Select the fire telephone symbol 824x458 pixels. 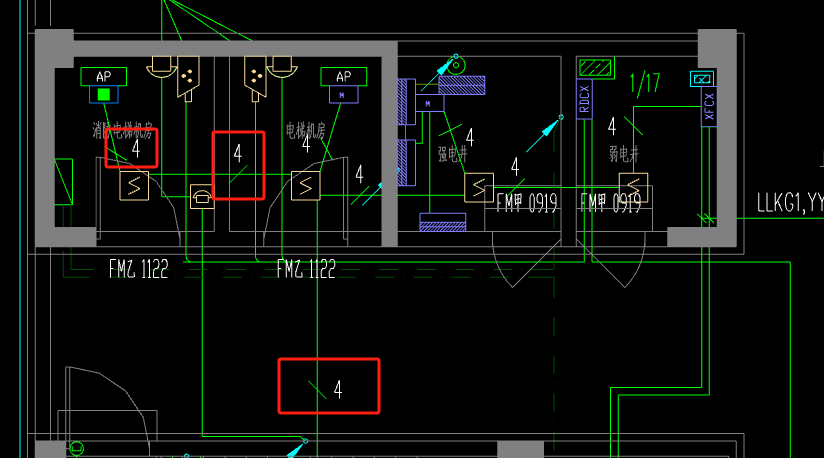coord(202,196)
